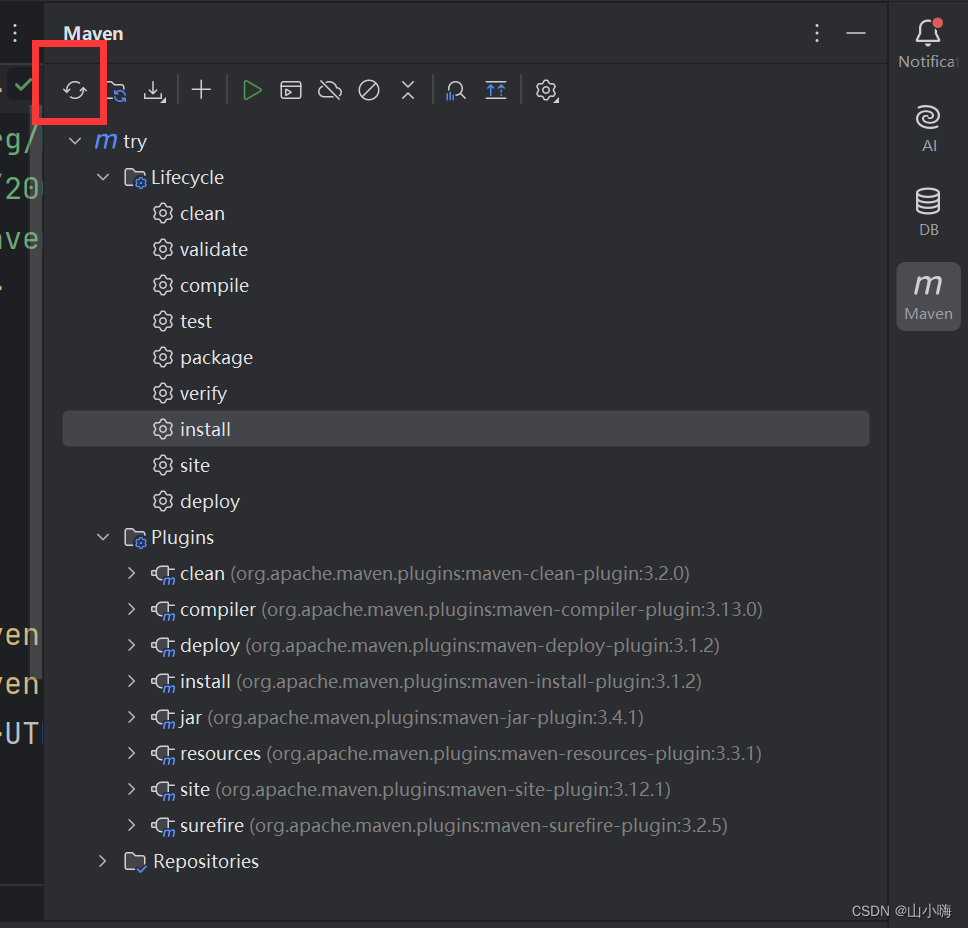Select the verify lifecycle phase

[465, 393]
